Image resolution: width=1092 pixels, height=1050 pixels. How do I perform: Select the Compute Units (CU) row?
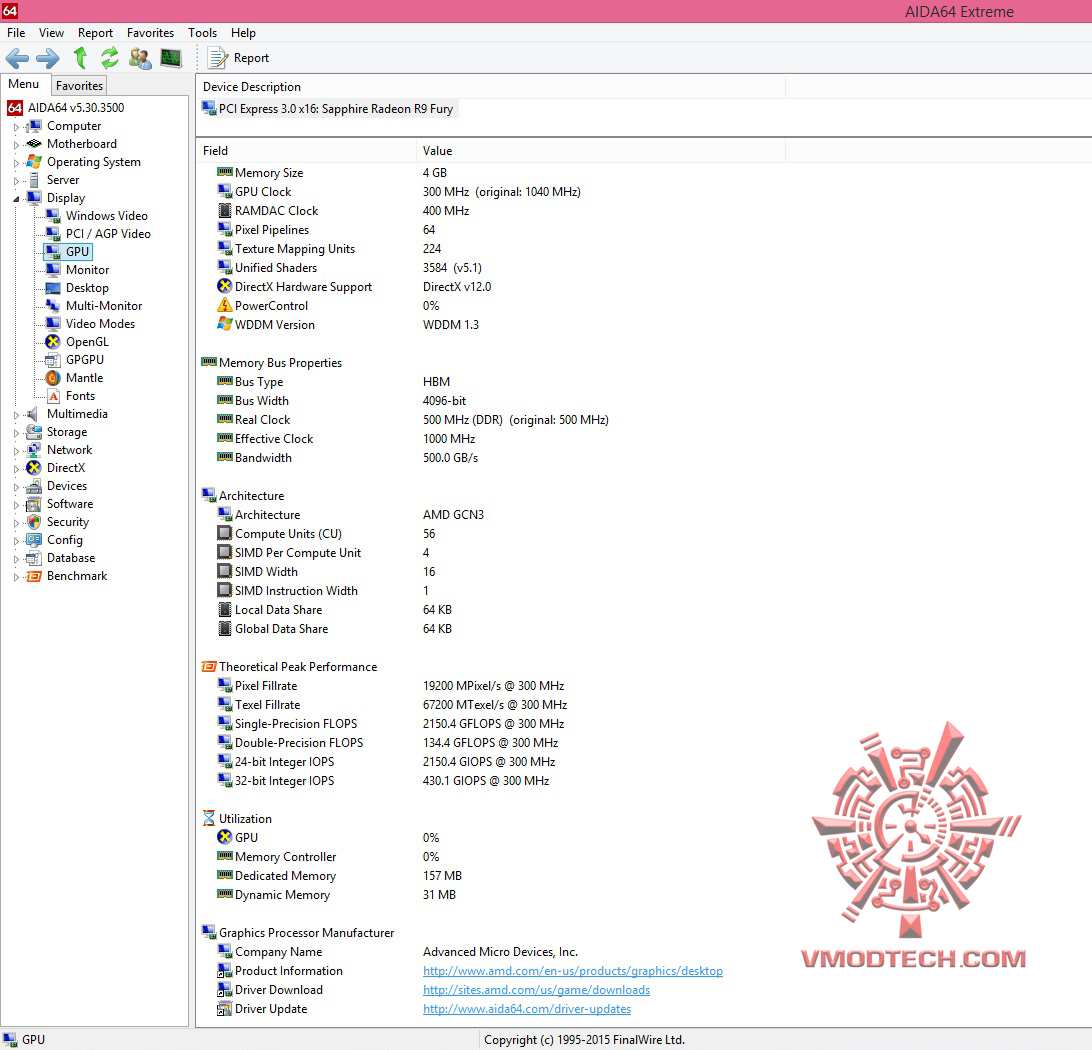tap(326, 533)
